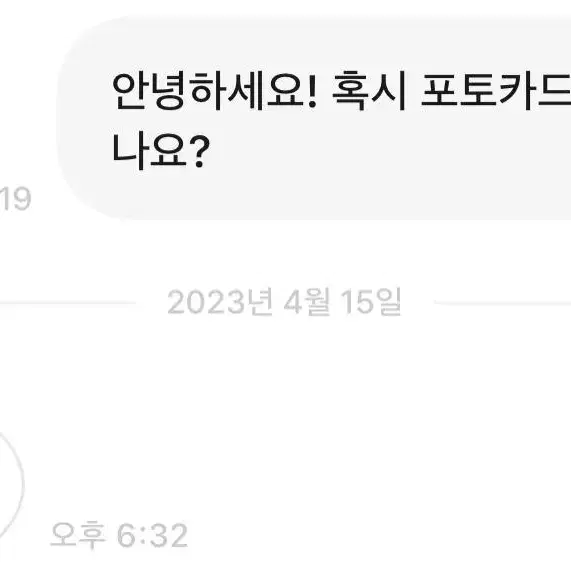This screenshot has width=571, height=571.
Task: Click the rounded bottom-left corner of the bubble
Action: tap(86, 197)
